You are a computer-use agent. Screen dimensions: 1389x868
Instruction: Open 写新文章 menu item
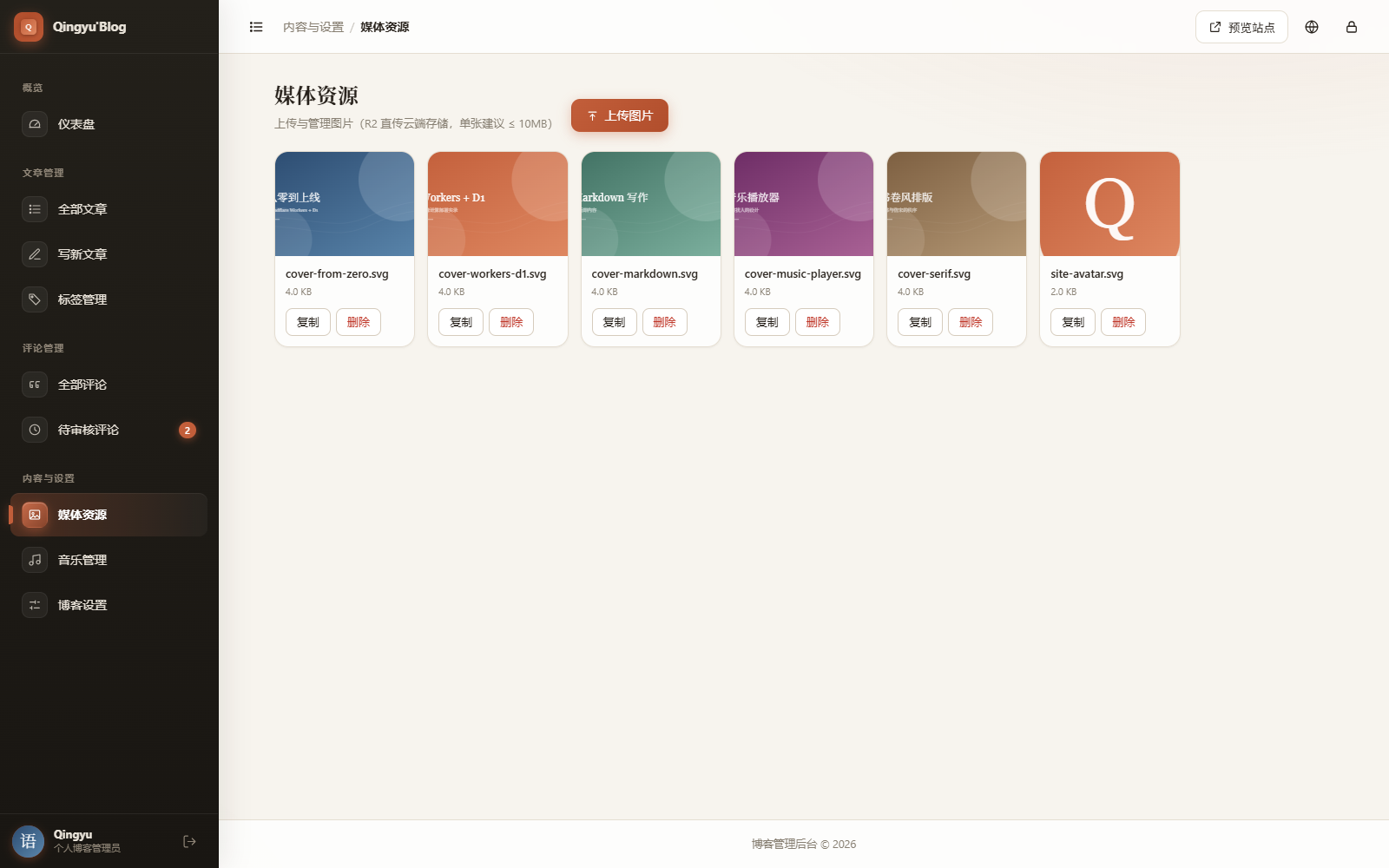click(109, 254)
